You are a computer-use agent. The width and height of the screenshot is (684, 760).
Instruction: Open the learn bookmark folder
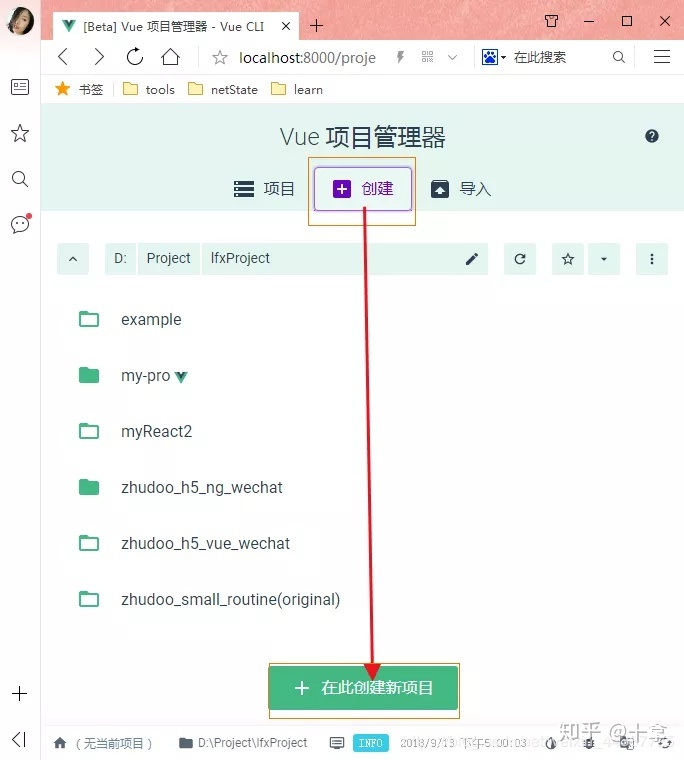pos(297,89)
